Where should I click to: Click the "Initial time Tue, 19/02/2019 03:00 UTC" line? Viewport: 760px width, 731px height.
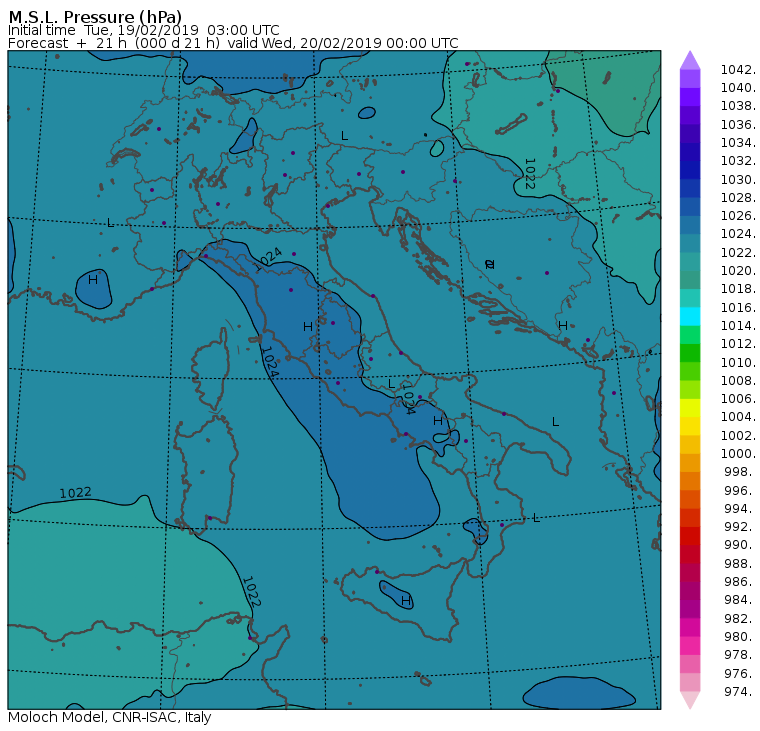coord(143,30)
